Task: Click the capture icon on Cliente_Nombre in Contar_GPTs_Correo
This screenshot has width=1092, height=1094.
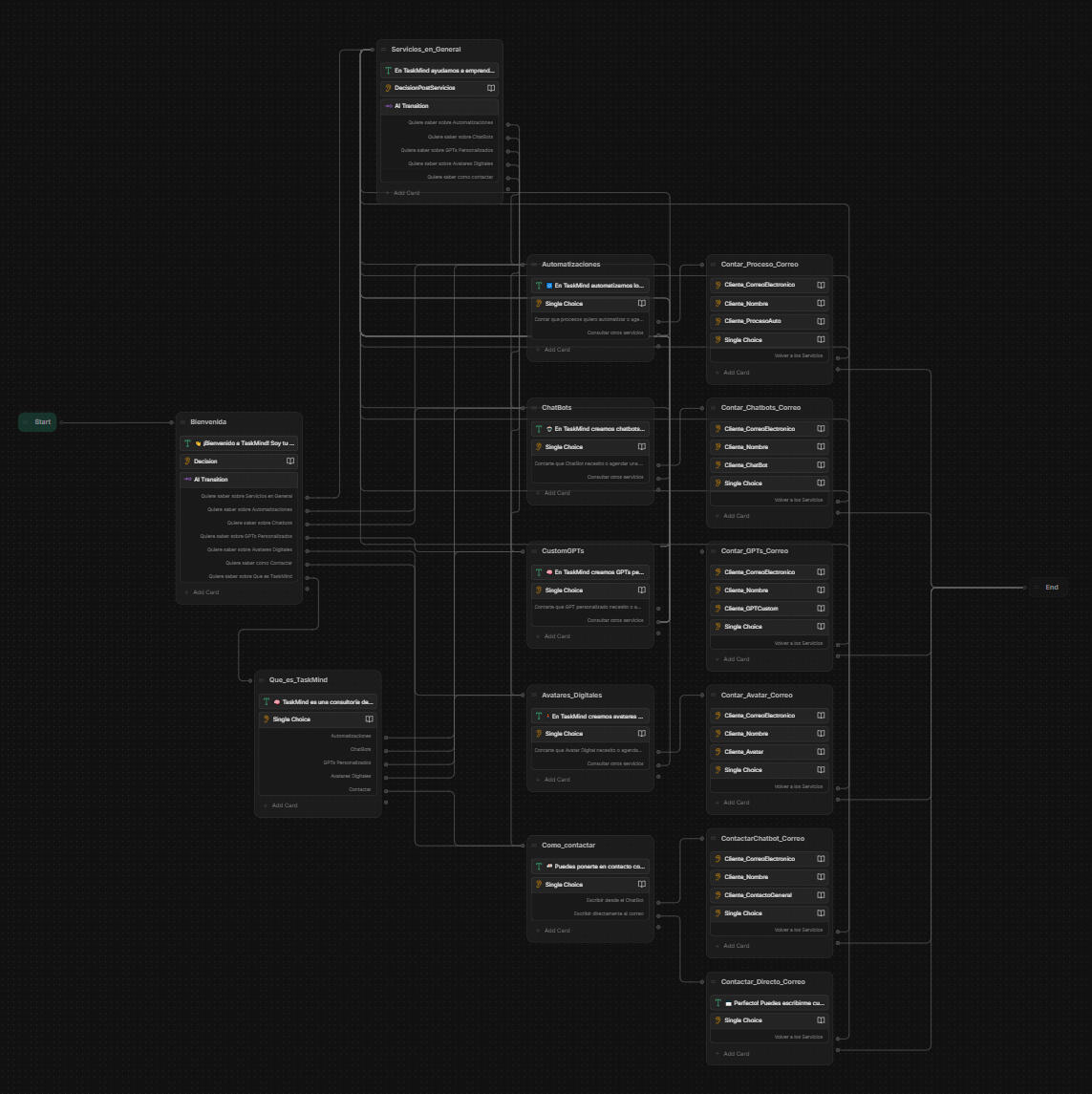Action: tap(820, 590)
